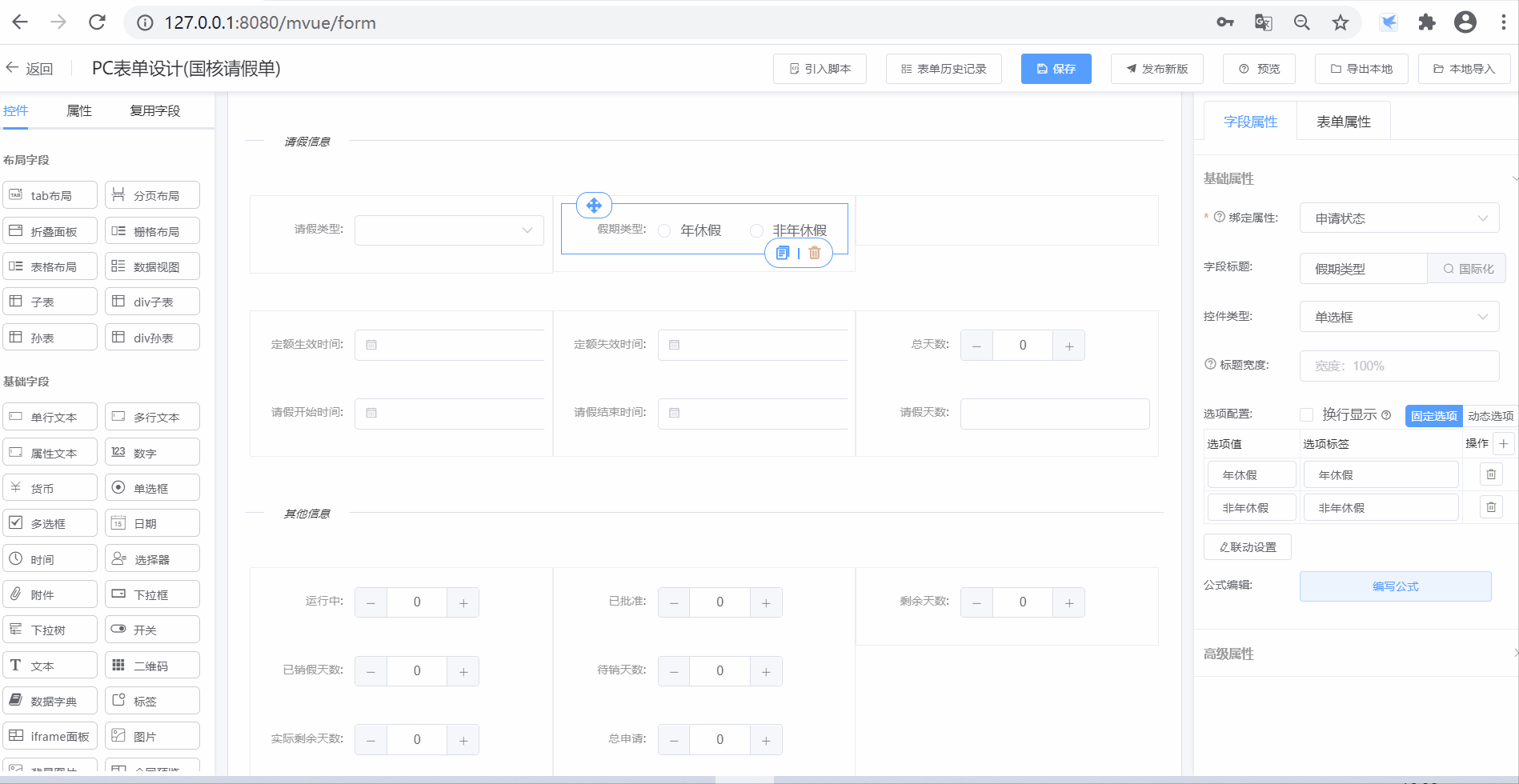Click the bookmark star icon in browser
The image size is (1519, 784).
coord(1341,22)
